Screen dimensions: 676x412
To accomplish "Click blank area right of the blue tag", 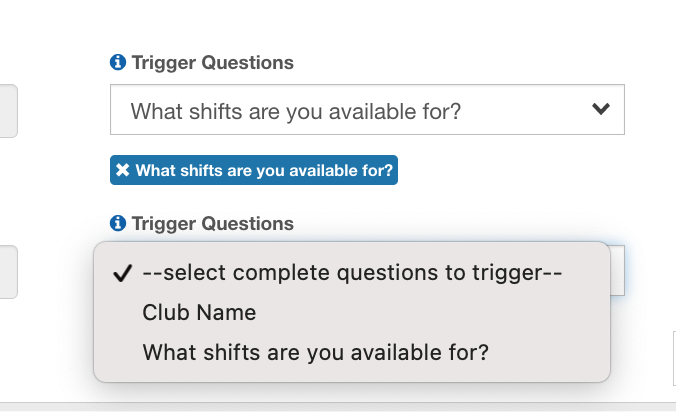I will [520, 171].
